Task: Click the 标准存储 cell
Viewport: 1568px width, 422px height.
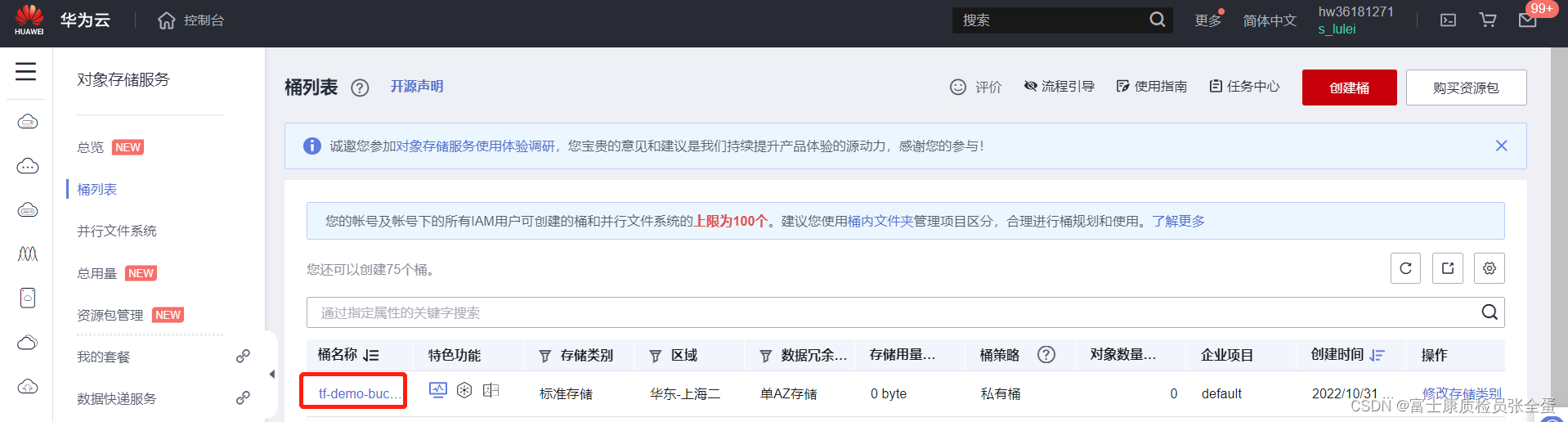Action: pos(566,394)
